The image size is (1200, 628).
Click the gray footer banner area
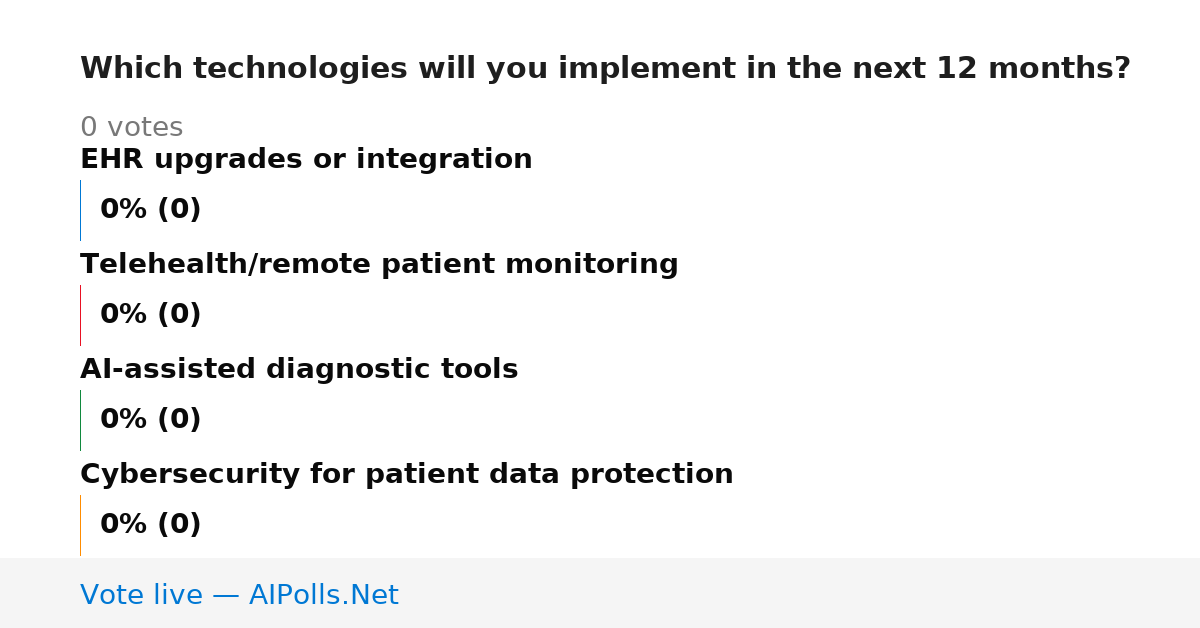click(600, 593)
